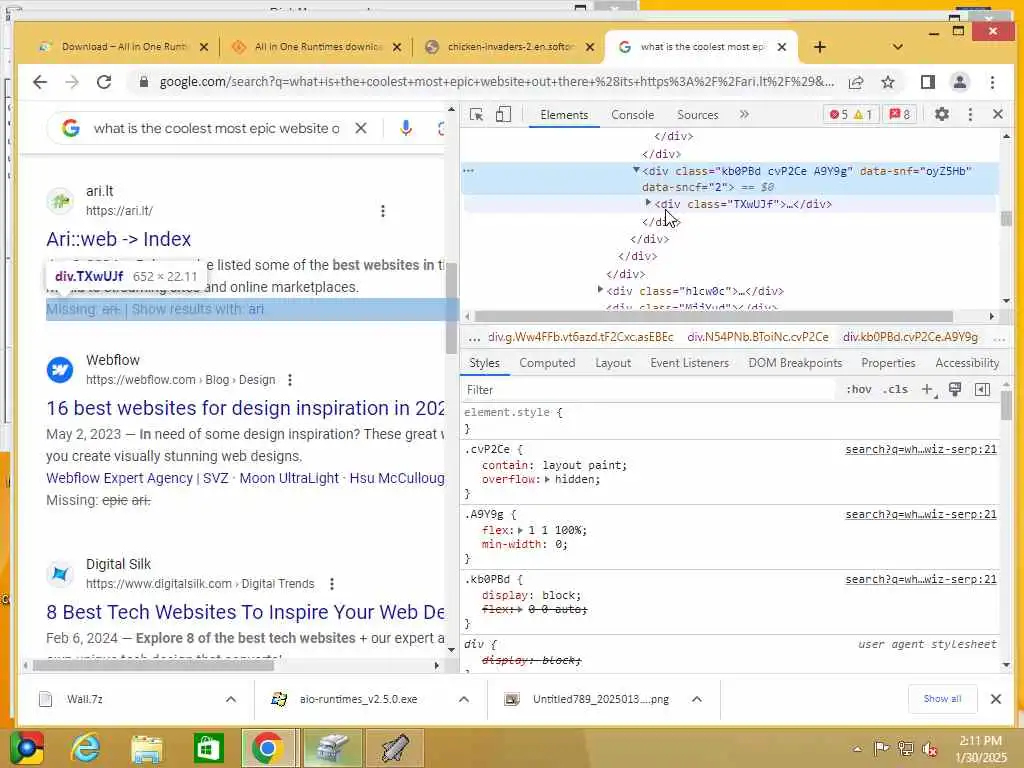Open aio-runtimes_v2.5.0.exe download options chevron

464,699
